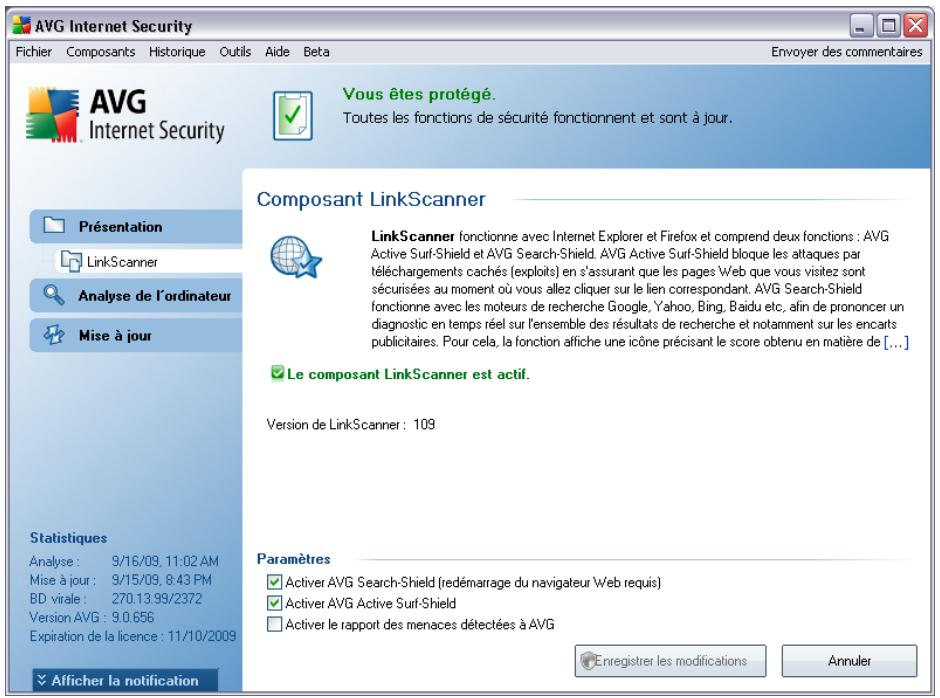Open the Composants menu
This screenshot has width=940, height=698.
pyautogui.click(x=101, y=52)
